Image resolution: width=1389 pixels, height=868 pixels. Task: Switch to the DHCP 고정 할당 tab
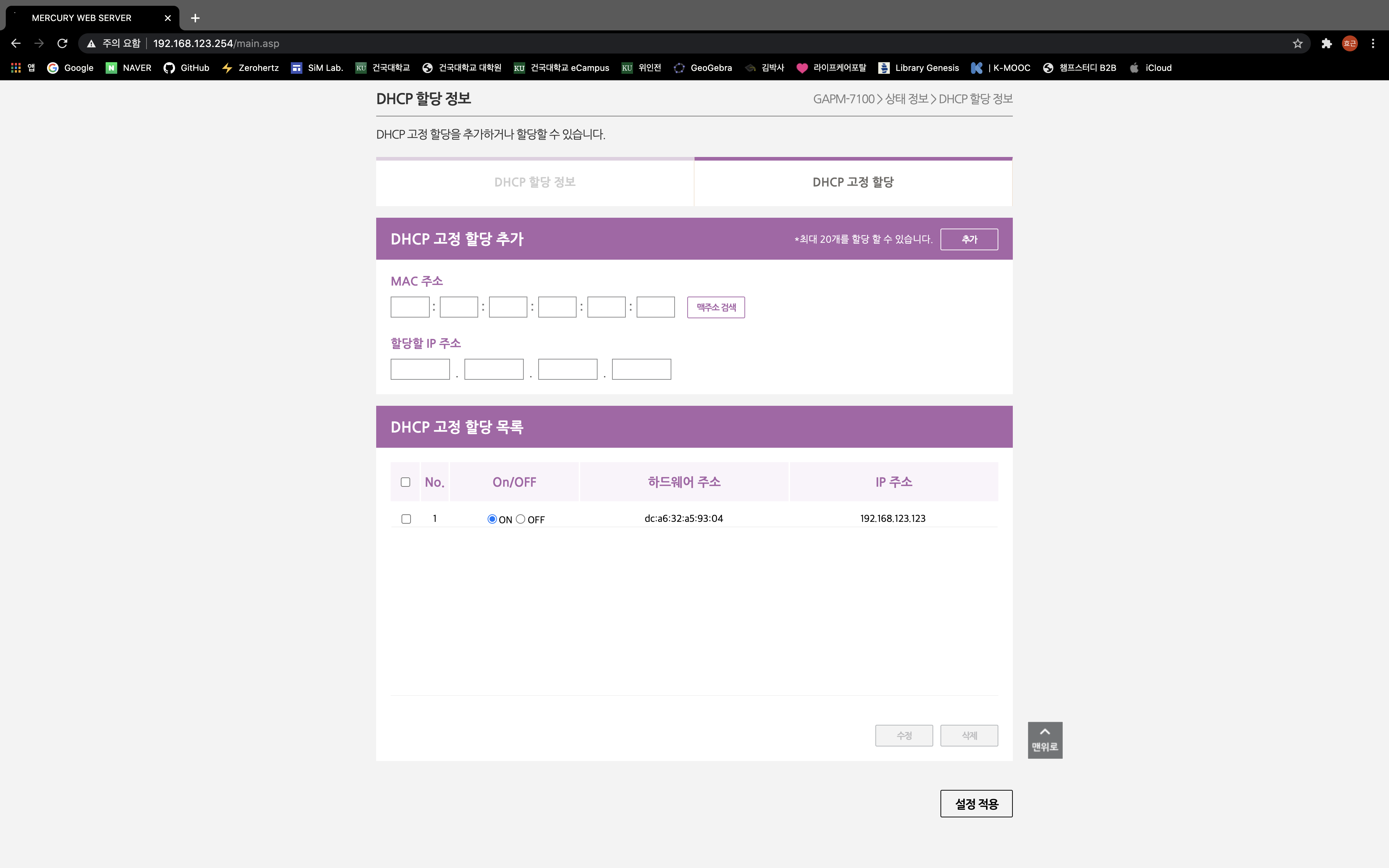pyautogui.click(x=853, y=182)
